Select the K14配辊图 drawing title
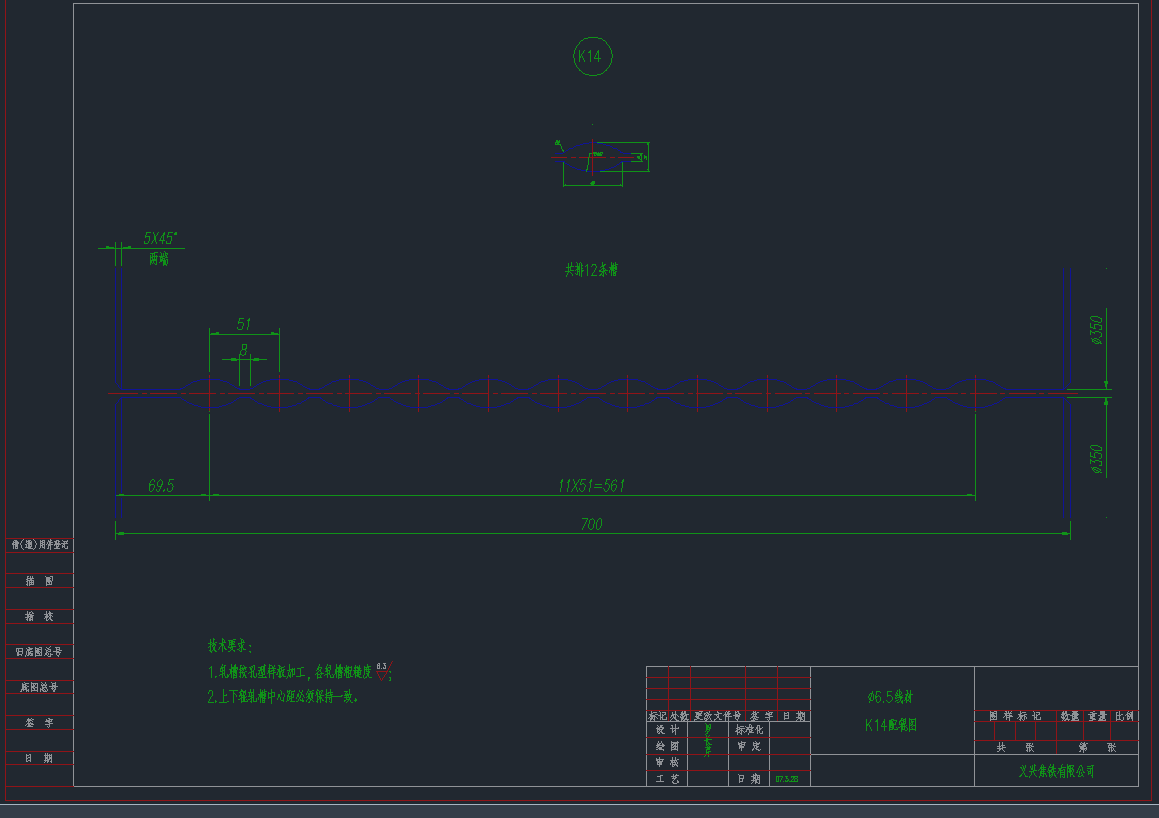 893,723
